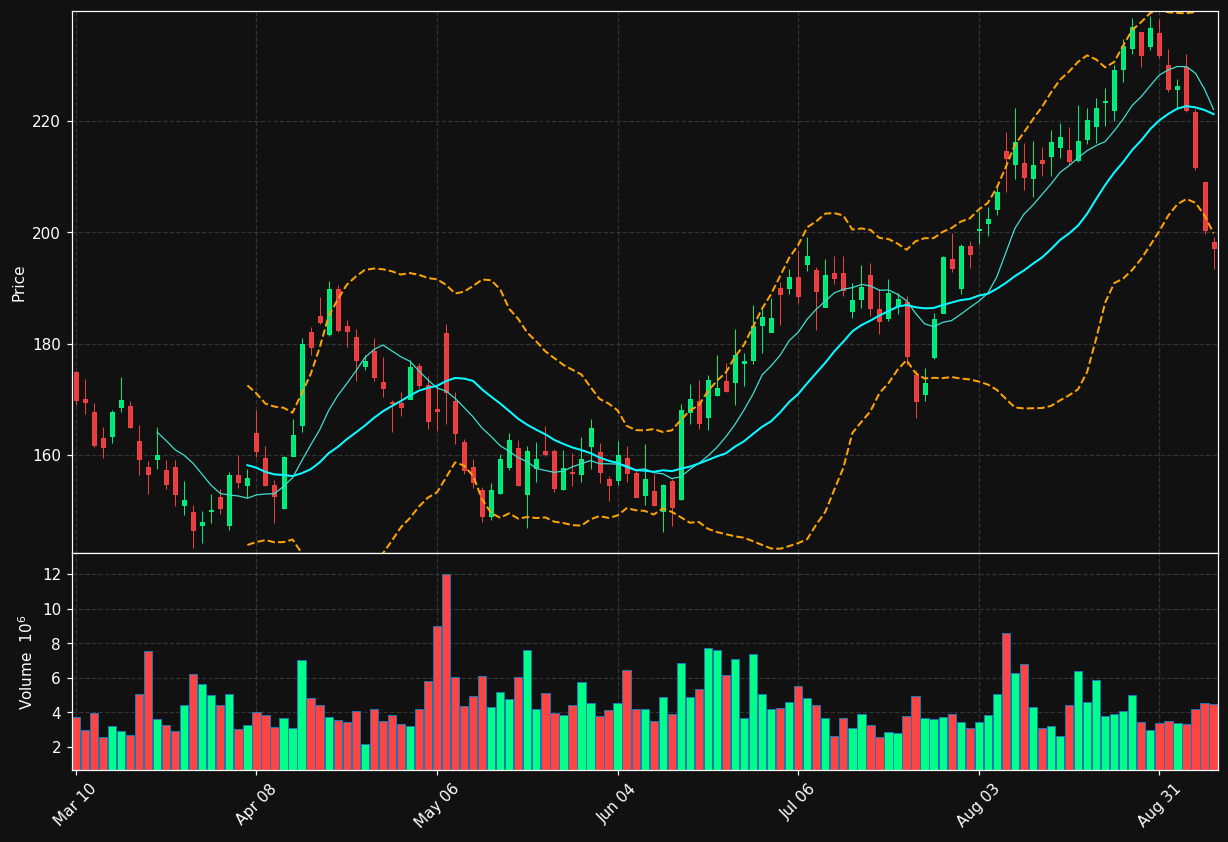Click the 12 volume tick label
Viewport: 1228px width, 842px height.
(51, 575)
